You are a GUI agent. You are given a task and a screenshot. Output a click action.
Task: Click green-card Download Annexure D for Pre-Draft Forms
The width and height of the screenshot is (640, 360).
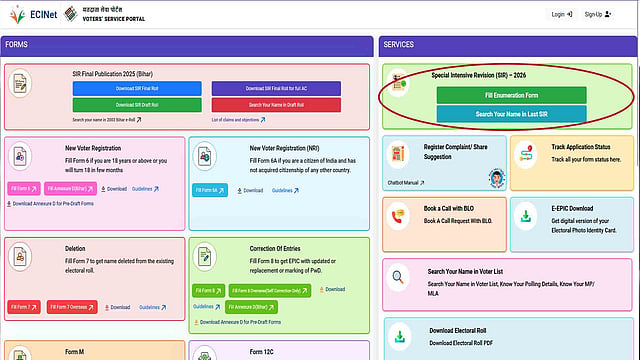[237, 322]
